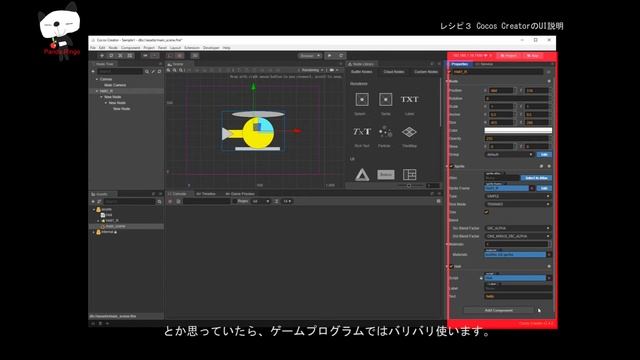640x360 pixels.
Task: Add a node with Node Tree plus icon
Action: coord(93,71)
